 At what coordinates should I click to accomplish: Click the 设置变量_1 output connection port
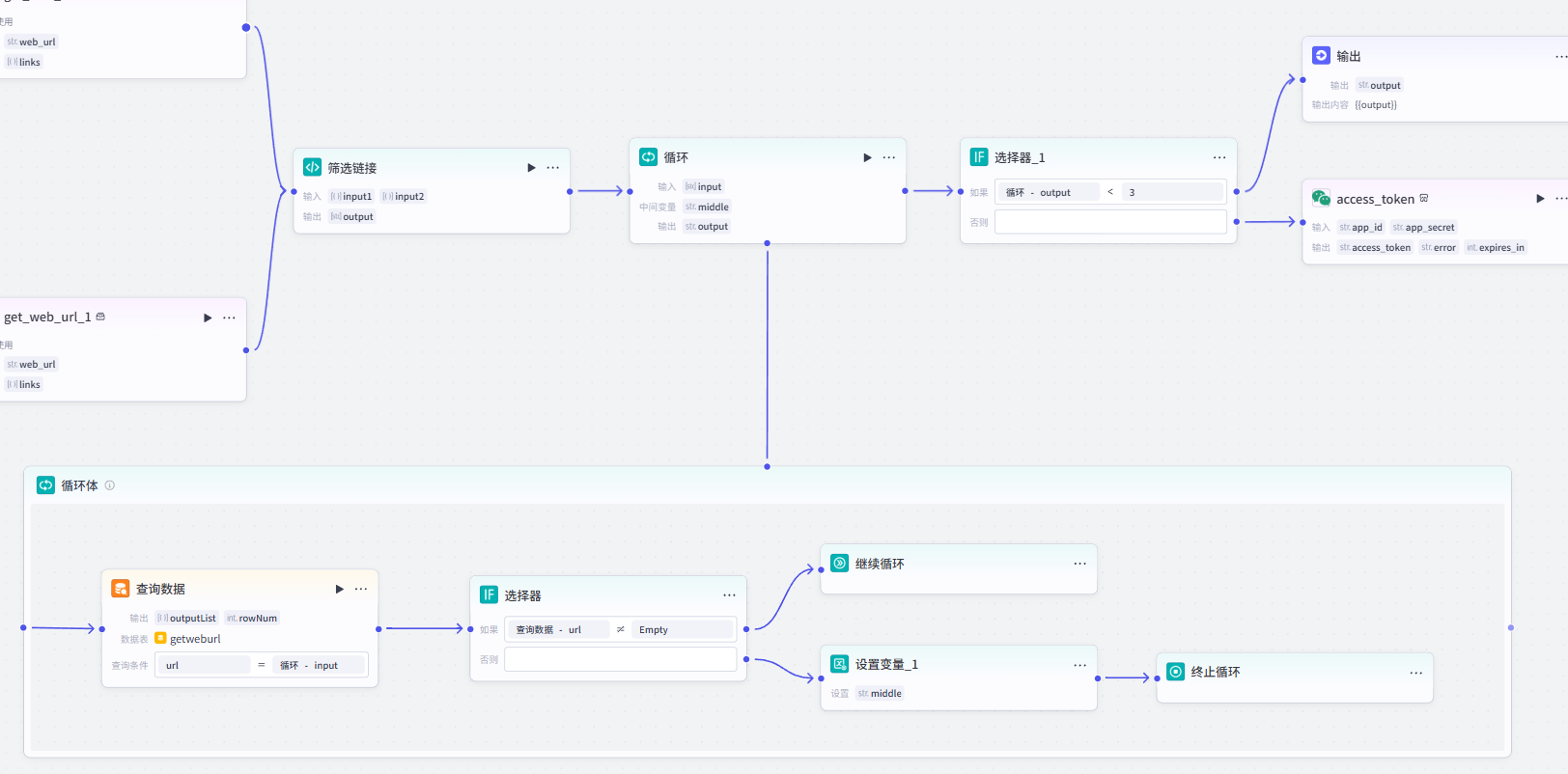click(x=1098, y=678)
